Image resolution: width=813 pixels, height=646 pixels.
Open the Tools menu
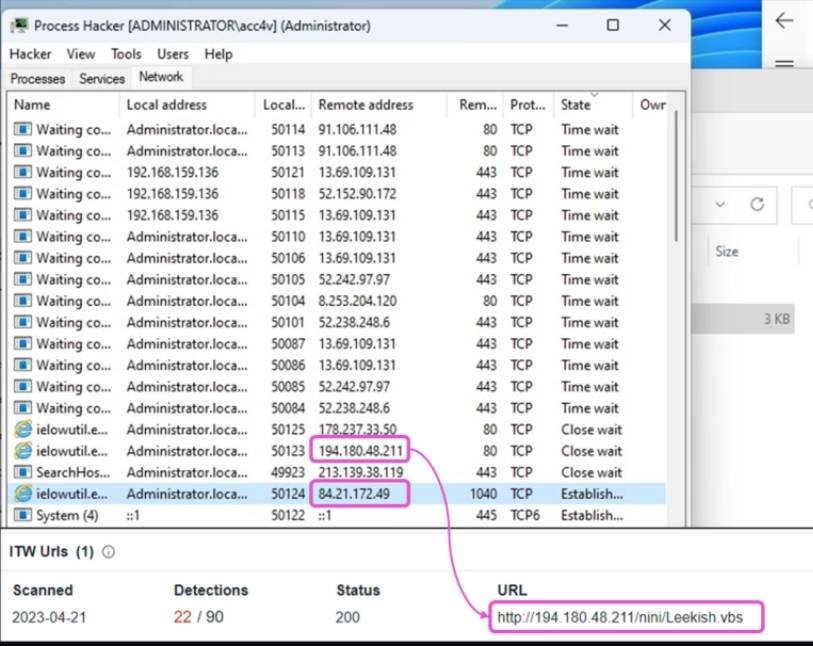tap(126, 54)
